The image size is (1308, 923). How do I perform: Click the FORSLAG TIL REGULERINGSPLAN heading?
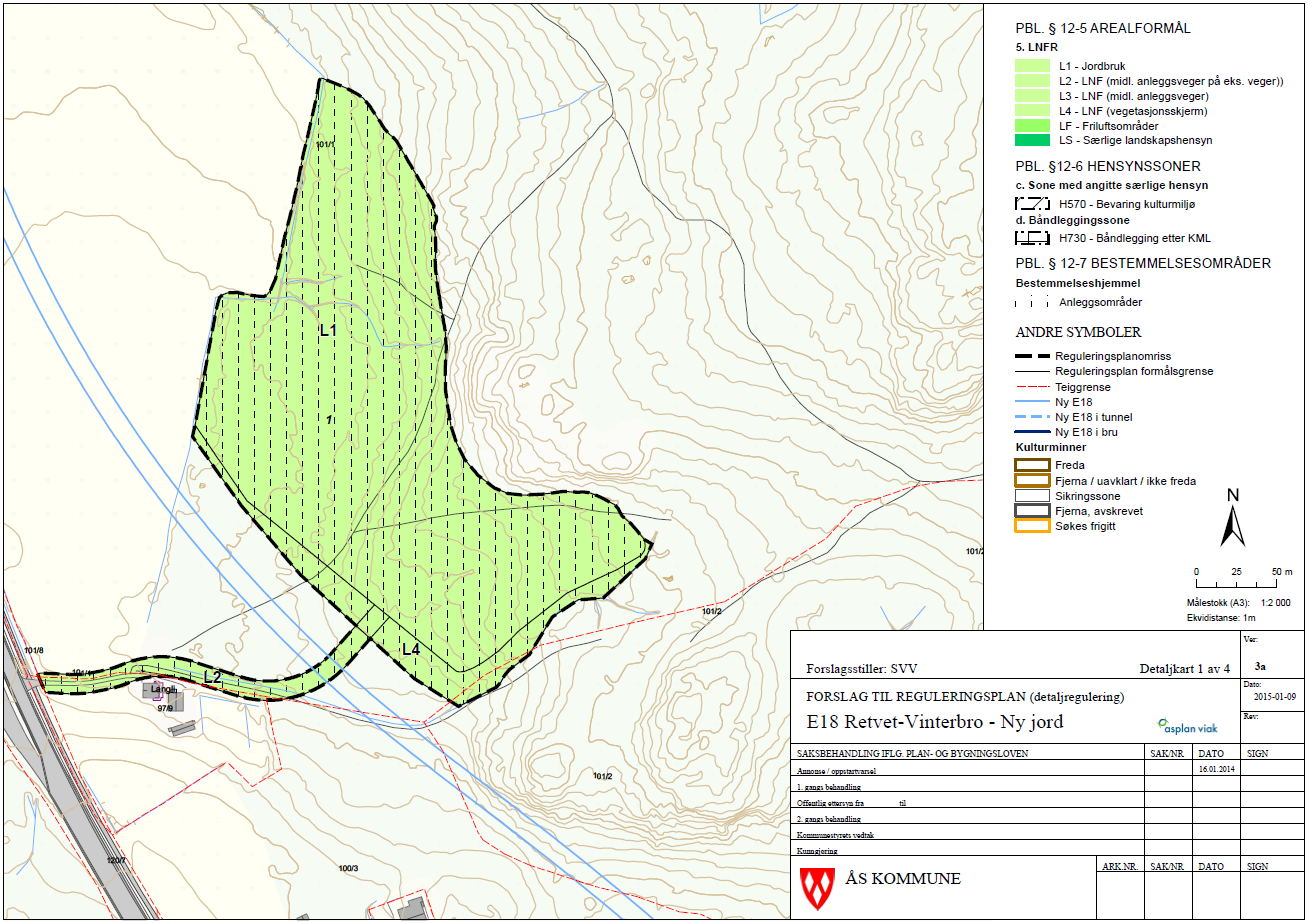(964, 696)
